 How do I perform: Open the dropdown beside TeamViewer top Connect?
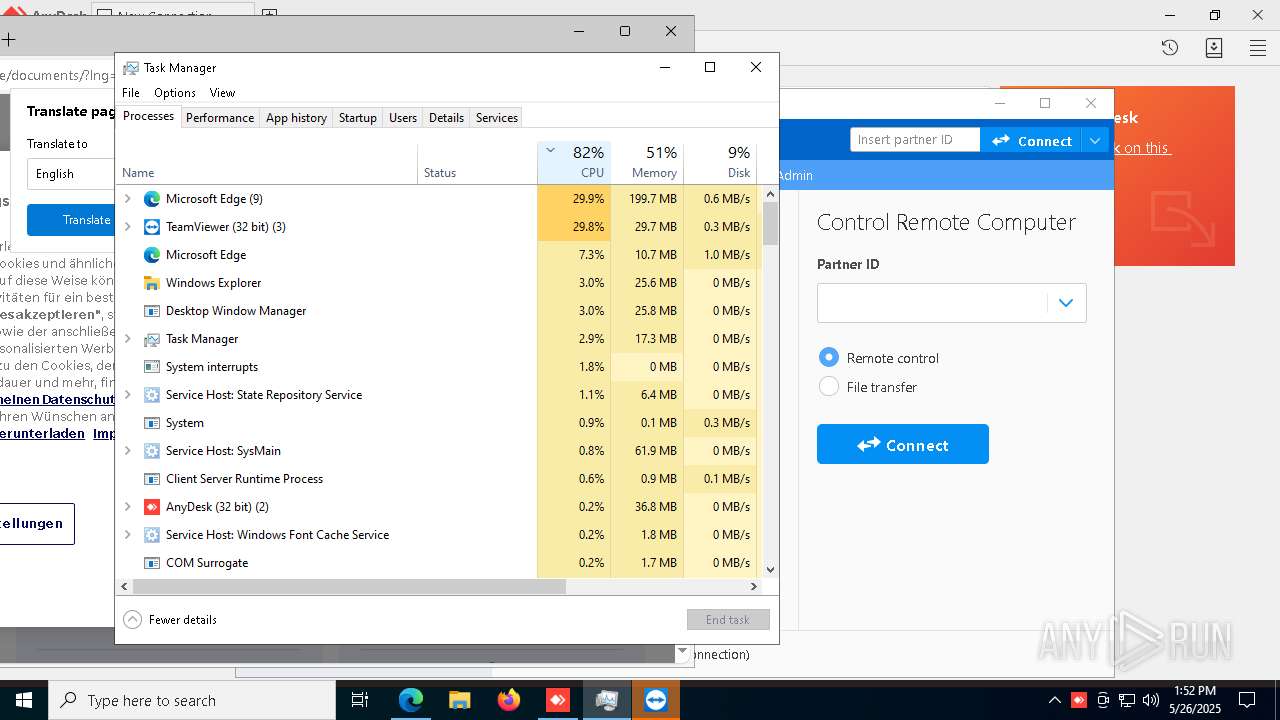1096,141
